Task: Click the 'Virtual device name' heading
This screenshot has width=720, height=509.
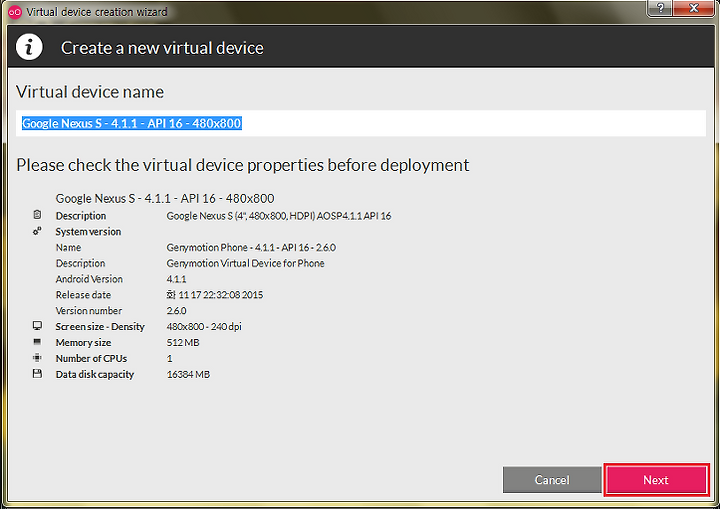Action: [90, 92]
